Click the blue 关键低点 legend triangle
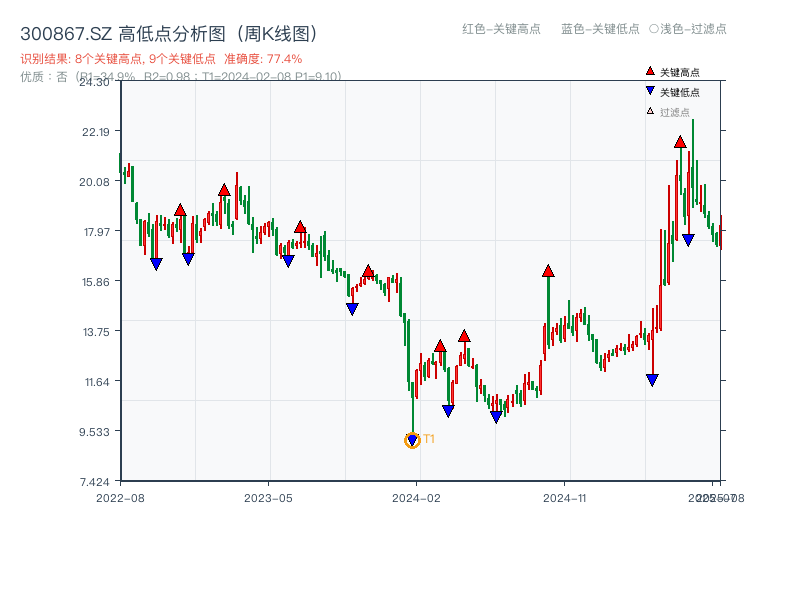The height and width of the screenshot is (600, 800). tap(650, 91)
